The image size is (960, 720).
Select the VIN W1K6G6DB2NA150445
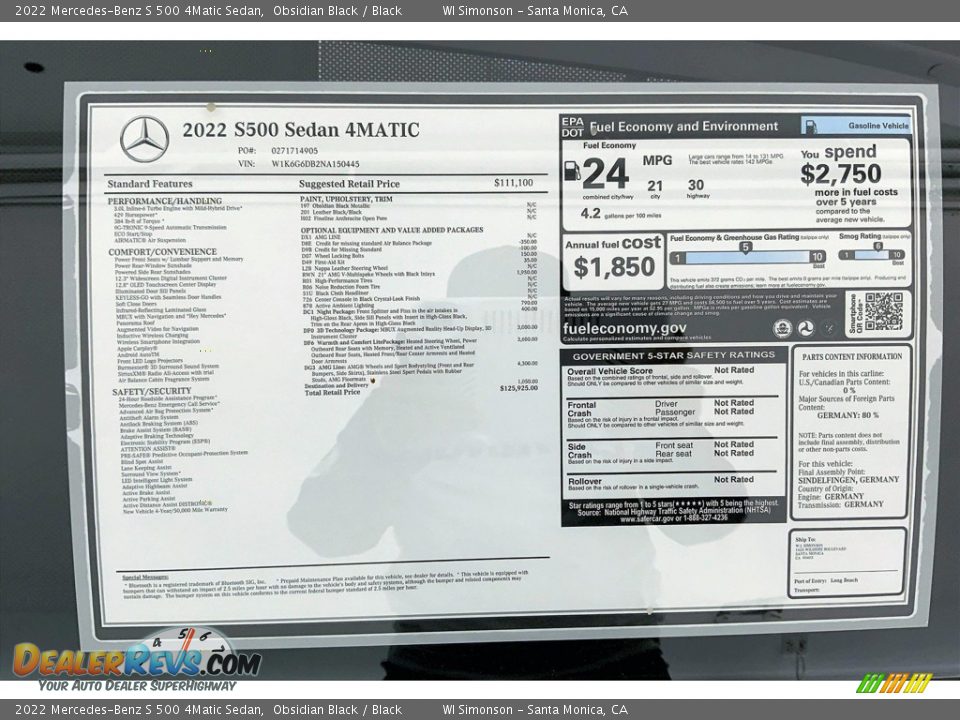315,164
